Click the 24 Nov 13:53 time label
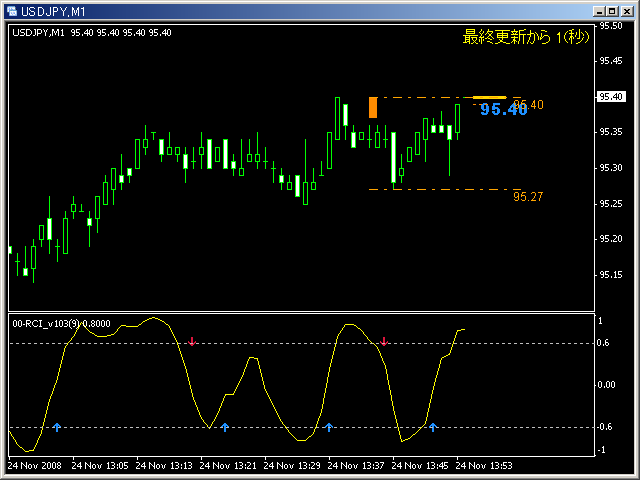This screenshot has height=480, width=640. pyautogui.click(x=484, y=466)
